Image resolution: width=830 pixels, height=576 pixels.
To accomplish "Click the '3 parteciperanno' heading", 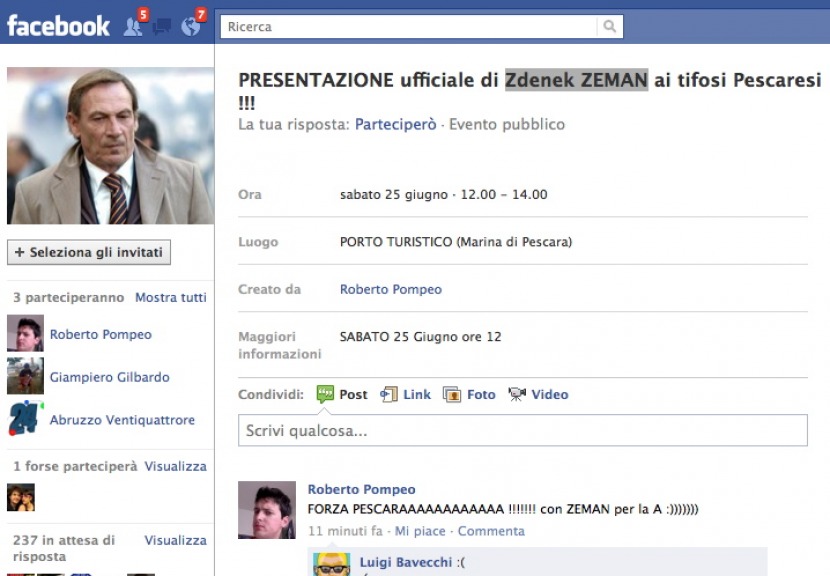I will click(x=68, y=298).
